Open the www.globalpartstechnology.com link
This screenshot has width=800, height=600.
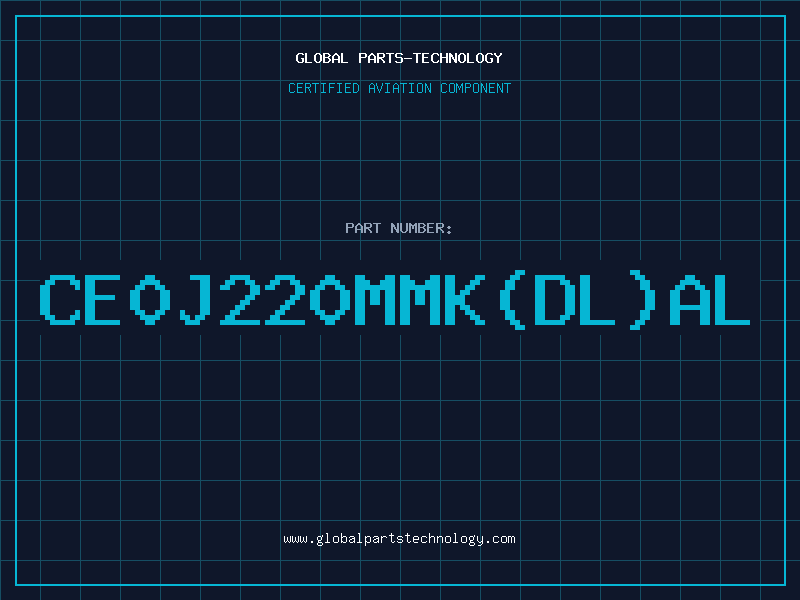tap(399, 539)
